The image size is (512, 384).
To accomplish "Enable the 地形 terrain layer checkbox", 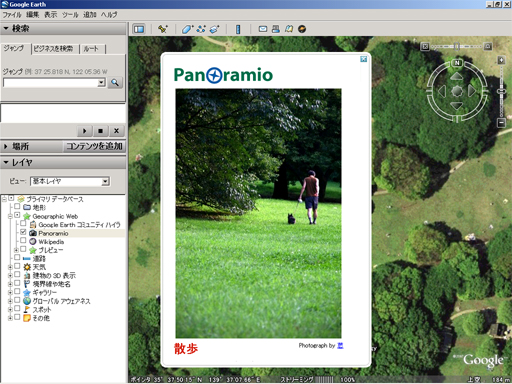I will coord(17,207).
